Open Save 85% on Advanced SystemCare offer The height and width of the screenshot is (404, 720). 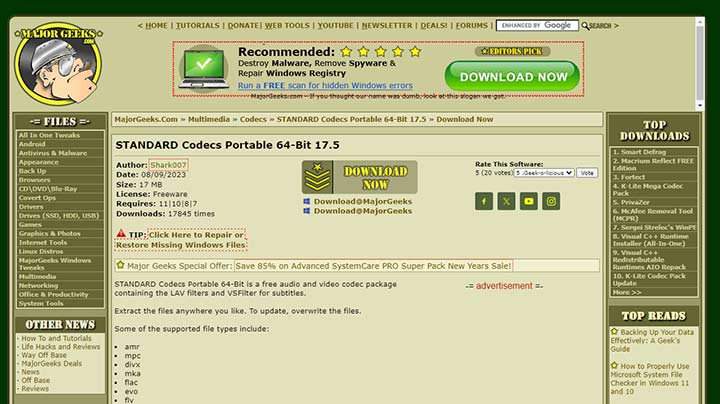point(373,266)
